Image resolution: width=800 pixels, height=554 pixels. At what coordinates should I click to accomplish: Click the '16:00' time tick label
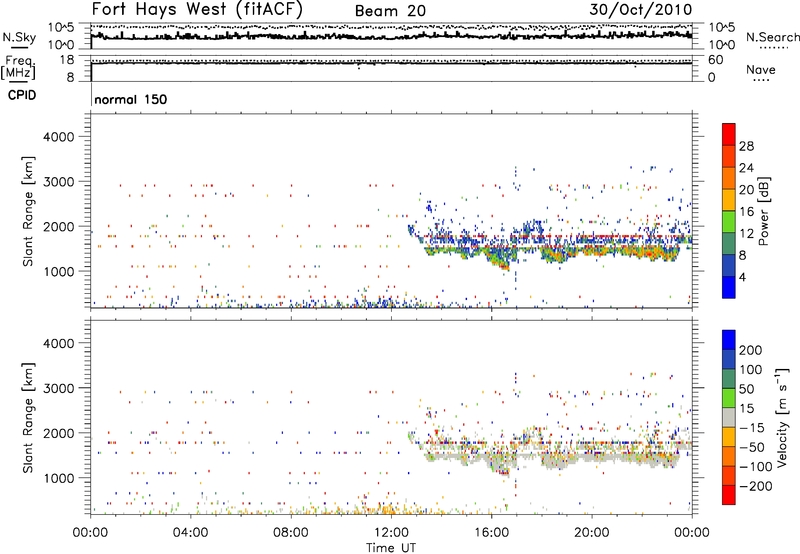491,533
